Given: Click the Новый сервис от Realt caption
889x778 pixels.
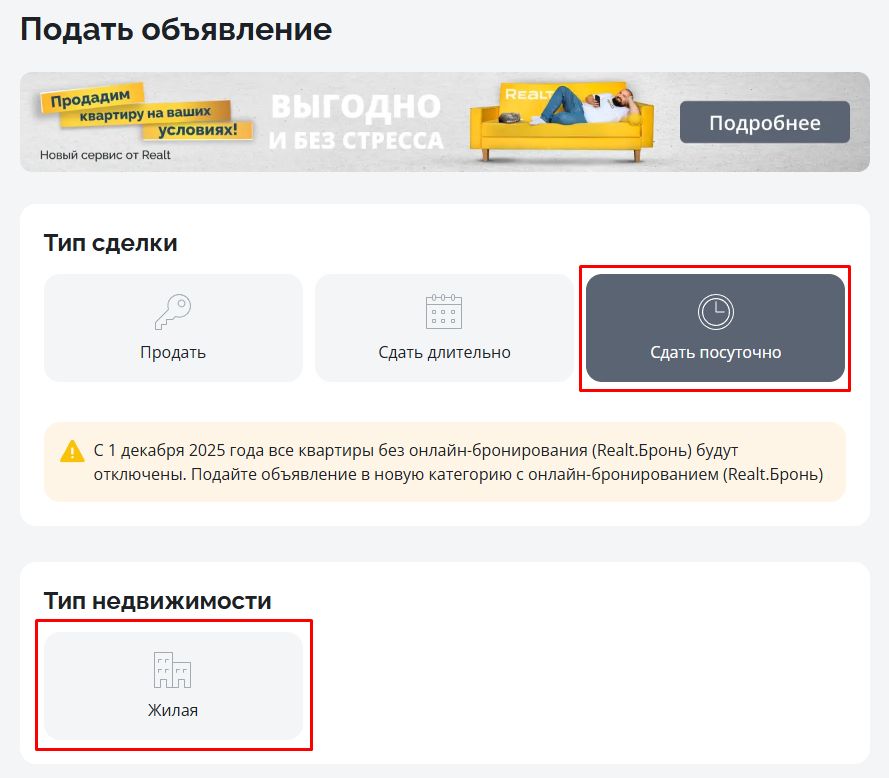Looking at the screenshot, I should click(105, 155).
